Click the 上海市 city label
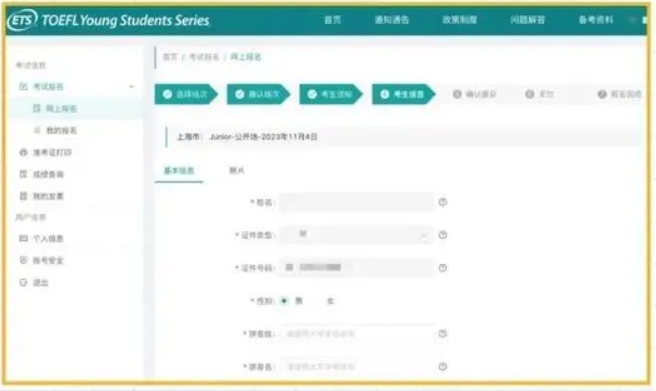Viewport: 656px width, 391px height. click(189, 137)
